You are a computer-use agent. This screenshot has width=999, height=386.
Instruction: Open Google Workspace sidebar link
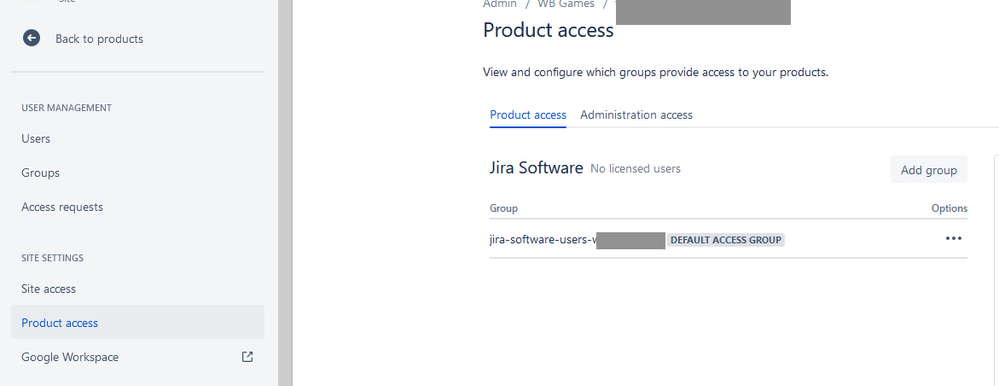pyautogui.click(x=70, y=357)
